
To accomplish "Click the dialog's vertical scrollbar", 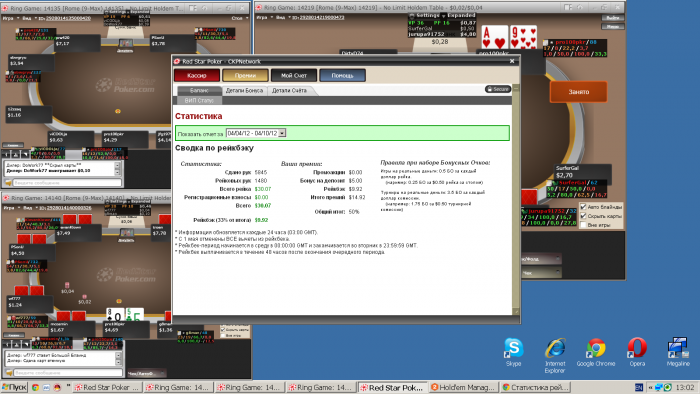I will (516, 199).
